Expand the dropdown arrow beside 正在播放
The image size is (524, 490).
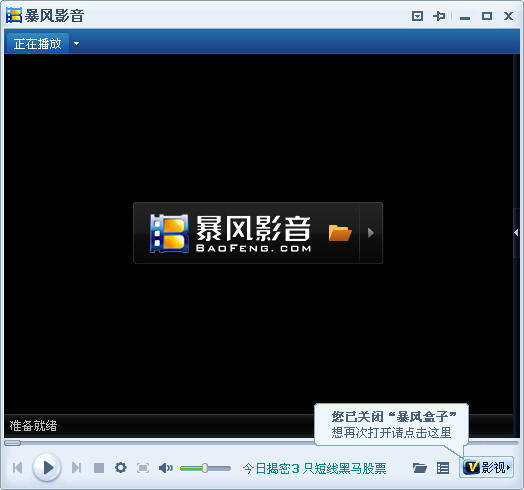[77, 43]
